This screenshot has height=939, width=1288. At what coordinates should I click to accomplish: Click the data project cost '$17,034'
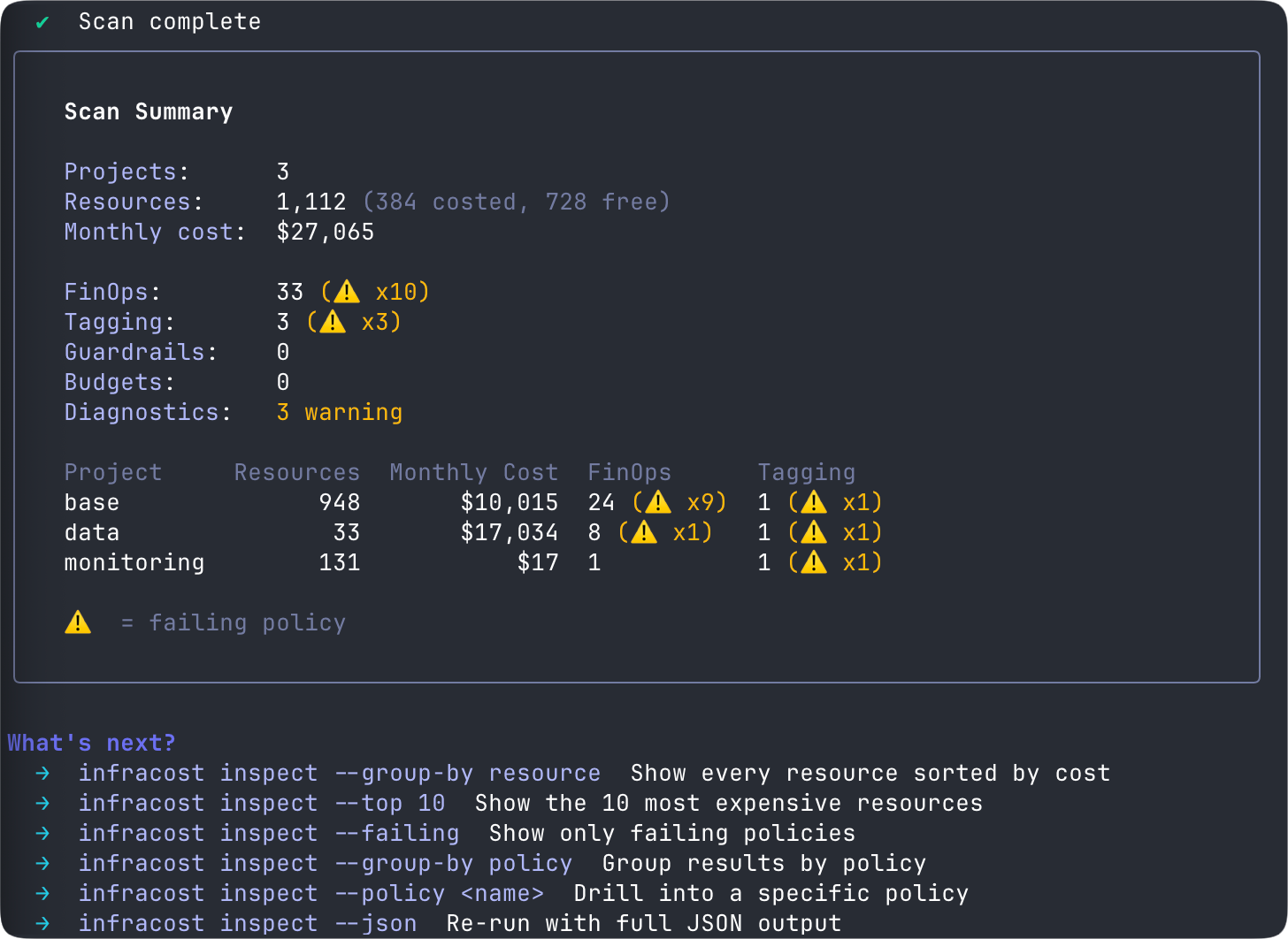[510, 533]
